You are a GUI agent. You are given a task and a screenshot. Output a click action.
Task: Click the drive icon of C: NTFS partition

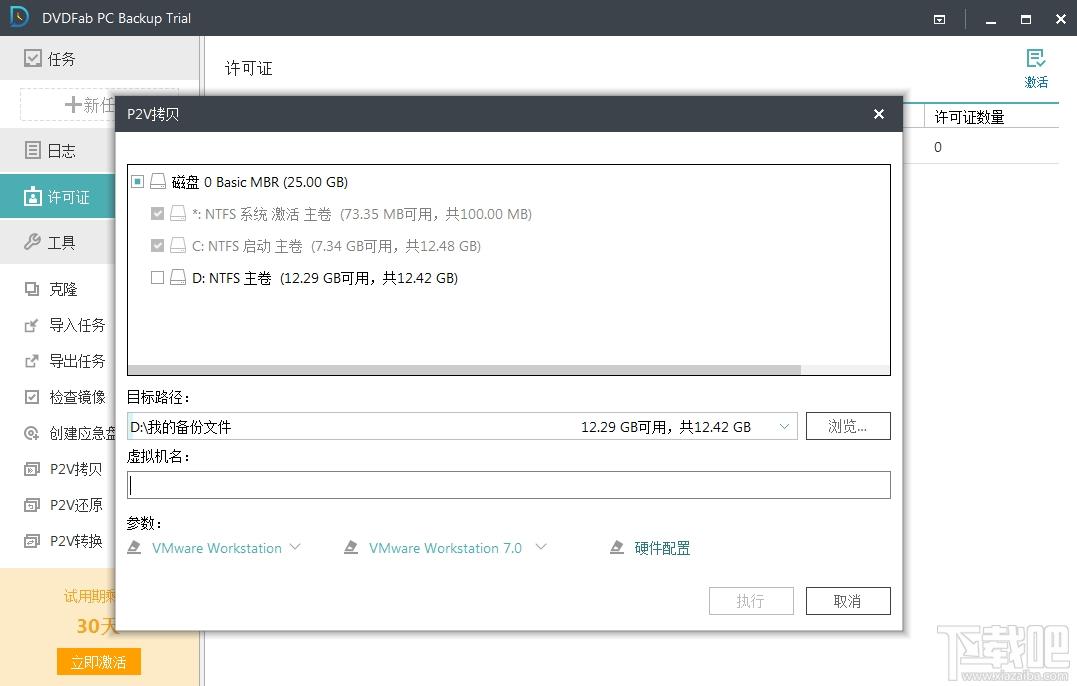(178, 245)
